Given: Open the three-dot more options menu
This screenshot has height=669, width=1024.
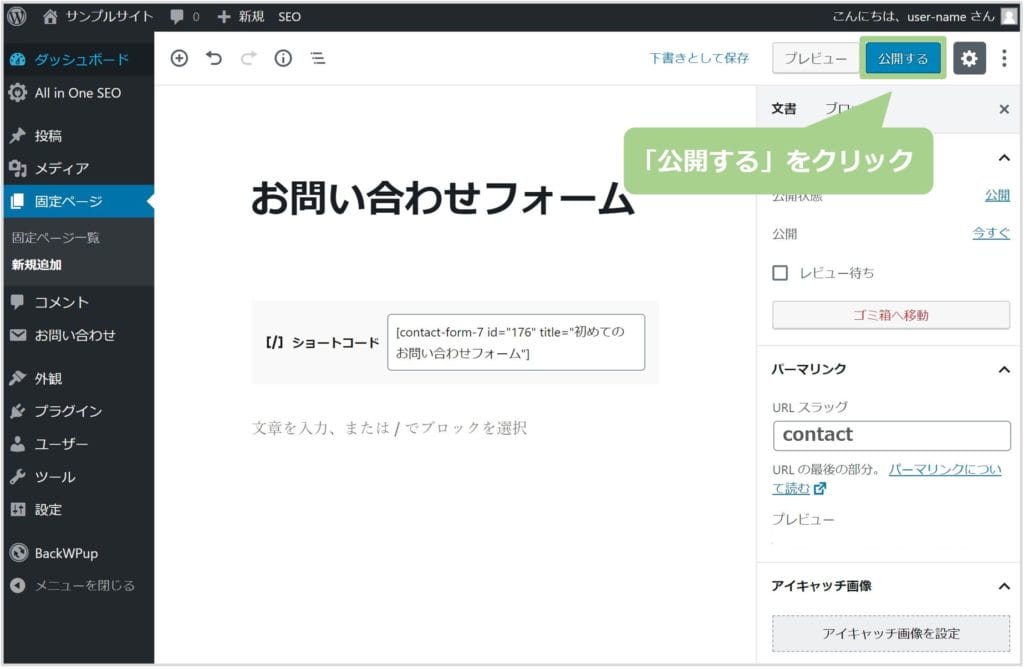Looking at the screenshot, I should click(x=1004, y=58).
